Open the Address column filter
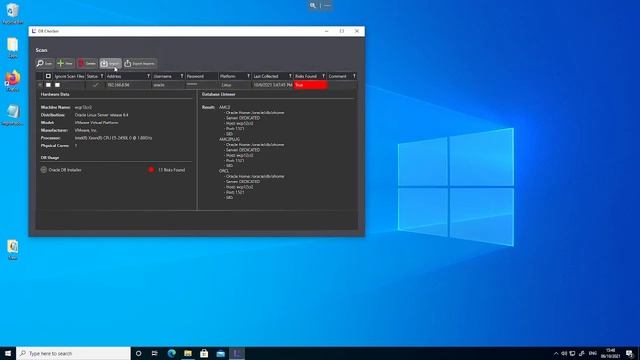Image resolution: width=640 pixels, height=360 pixels. tap(148, 76)
